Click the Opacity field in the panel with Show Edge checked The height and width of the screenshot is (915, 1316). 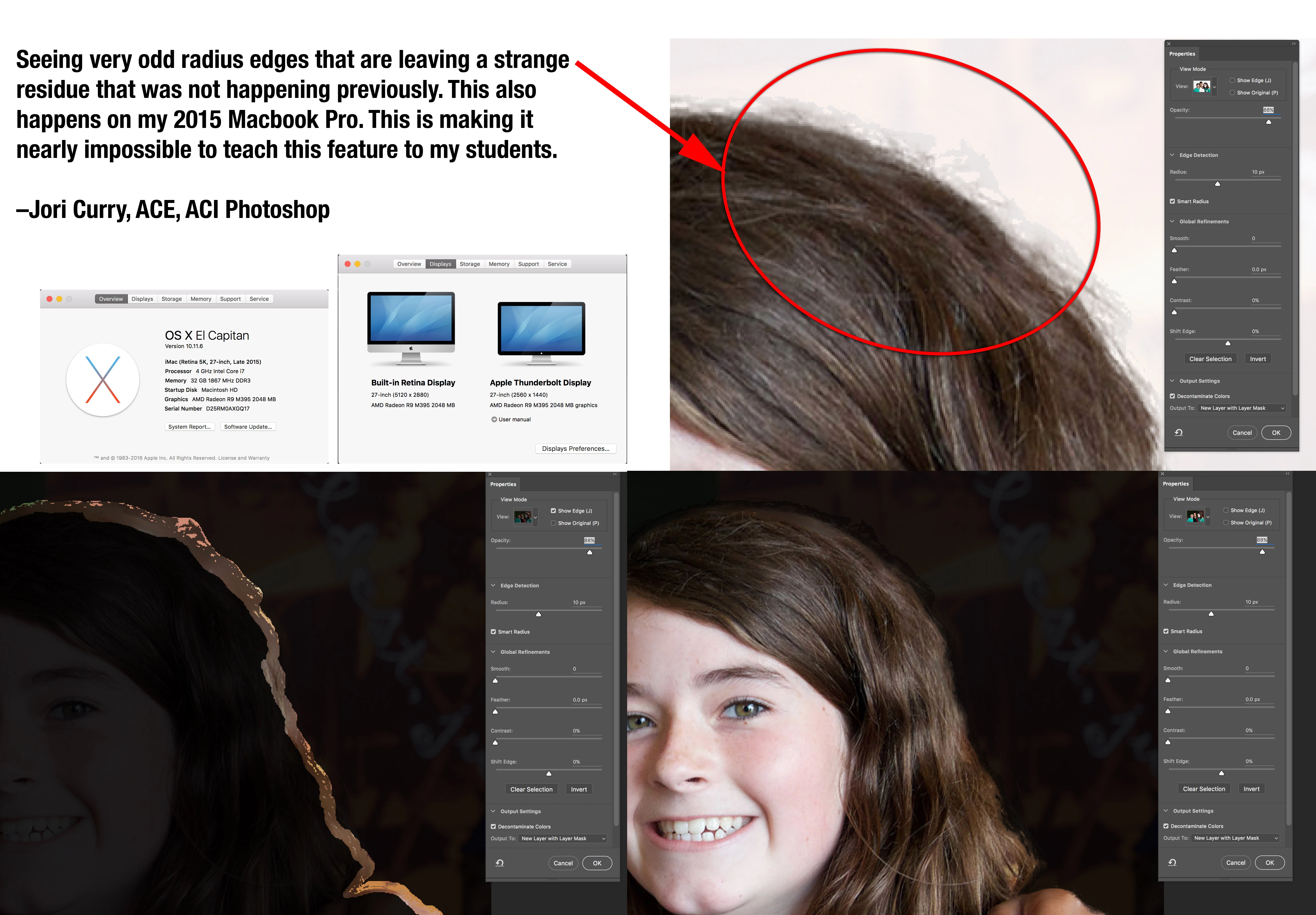[589, 540]
